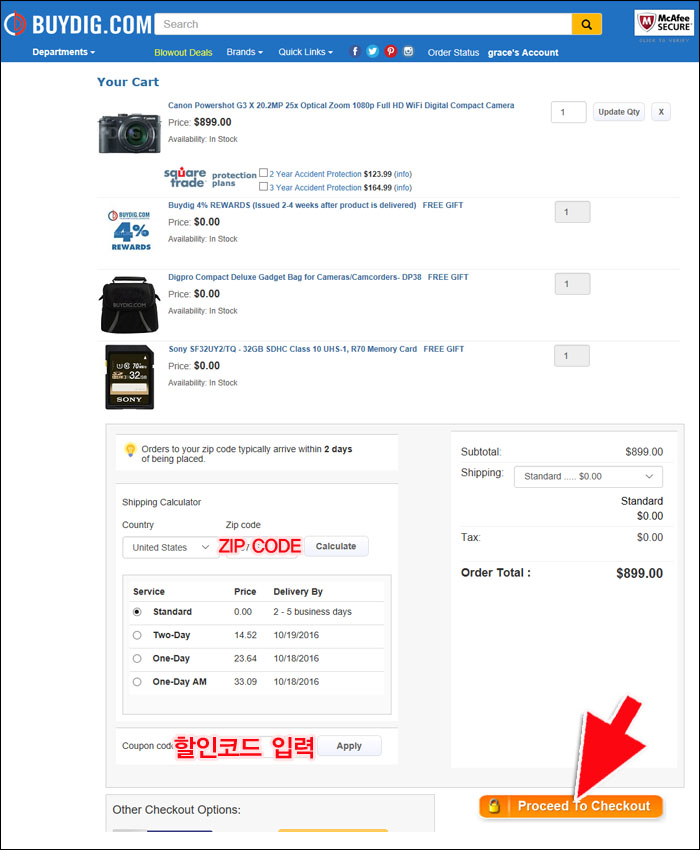Click the search input field
The image size is (700, 850).
click(363, 24)
